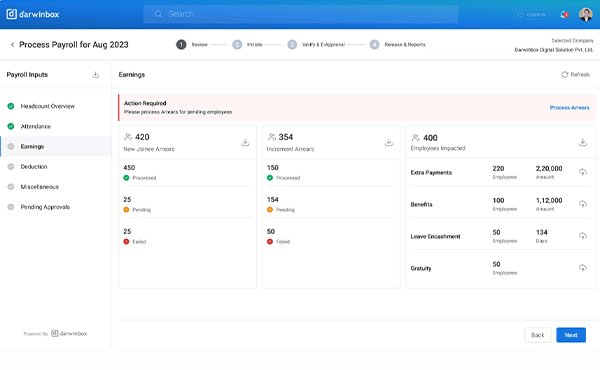The image size is (600, 370).
Task: Download Payroll Inputs using the sidebar icon
Action: [96, 75]
